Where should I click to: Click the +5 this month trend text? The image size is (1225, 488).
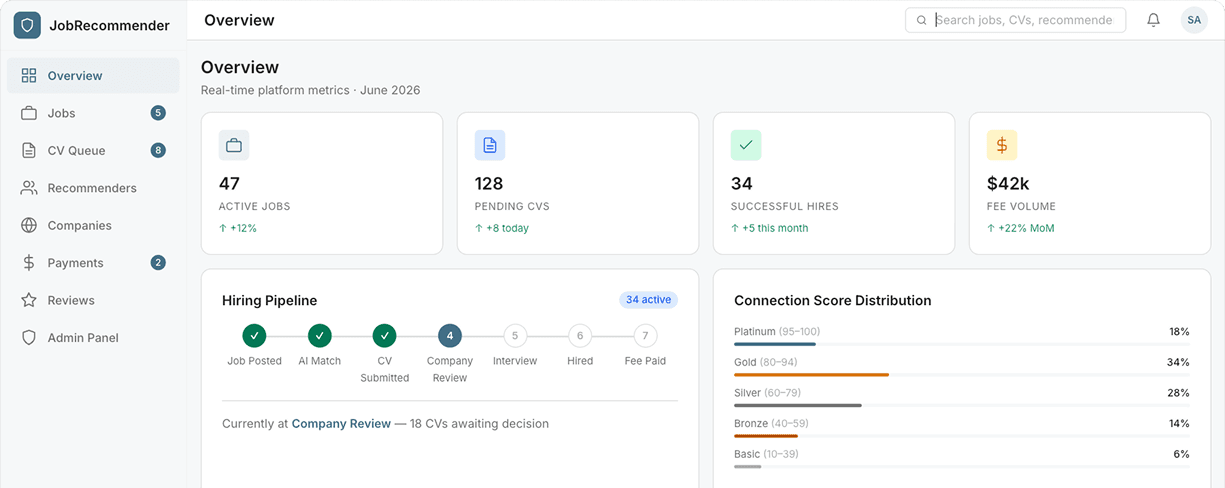[769, 228]
